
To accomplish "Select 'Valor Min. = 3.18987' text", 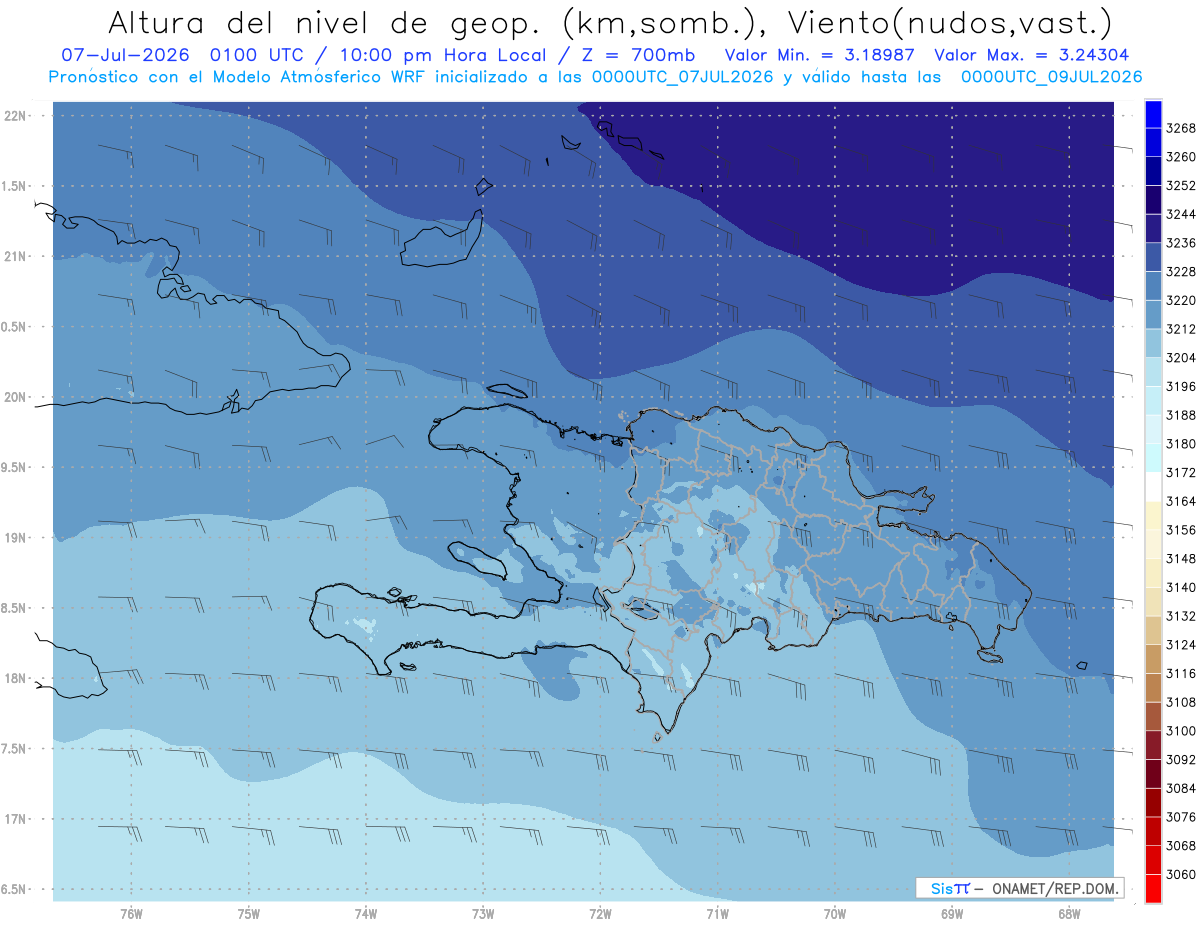I will click(820, 55).
